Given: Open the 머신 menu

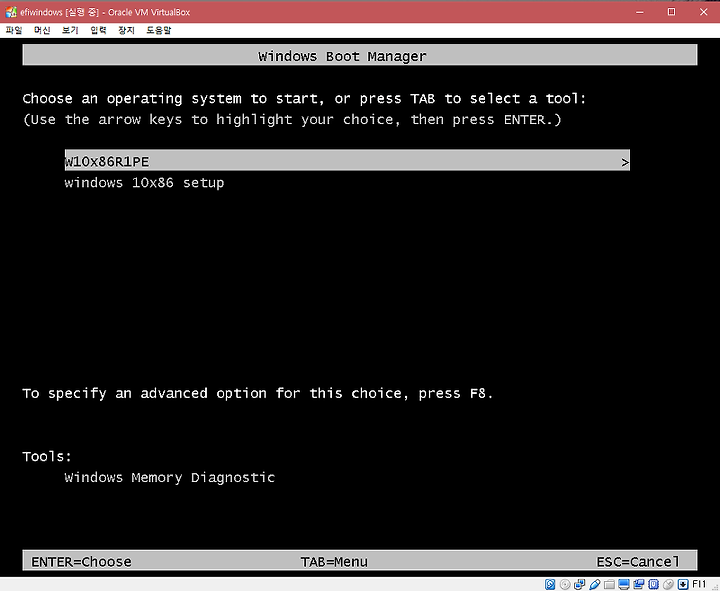Looking at the screenshot, I should point(42,30).
